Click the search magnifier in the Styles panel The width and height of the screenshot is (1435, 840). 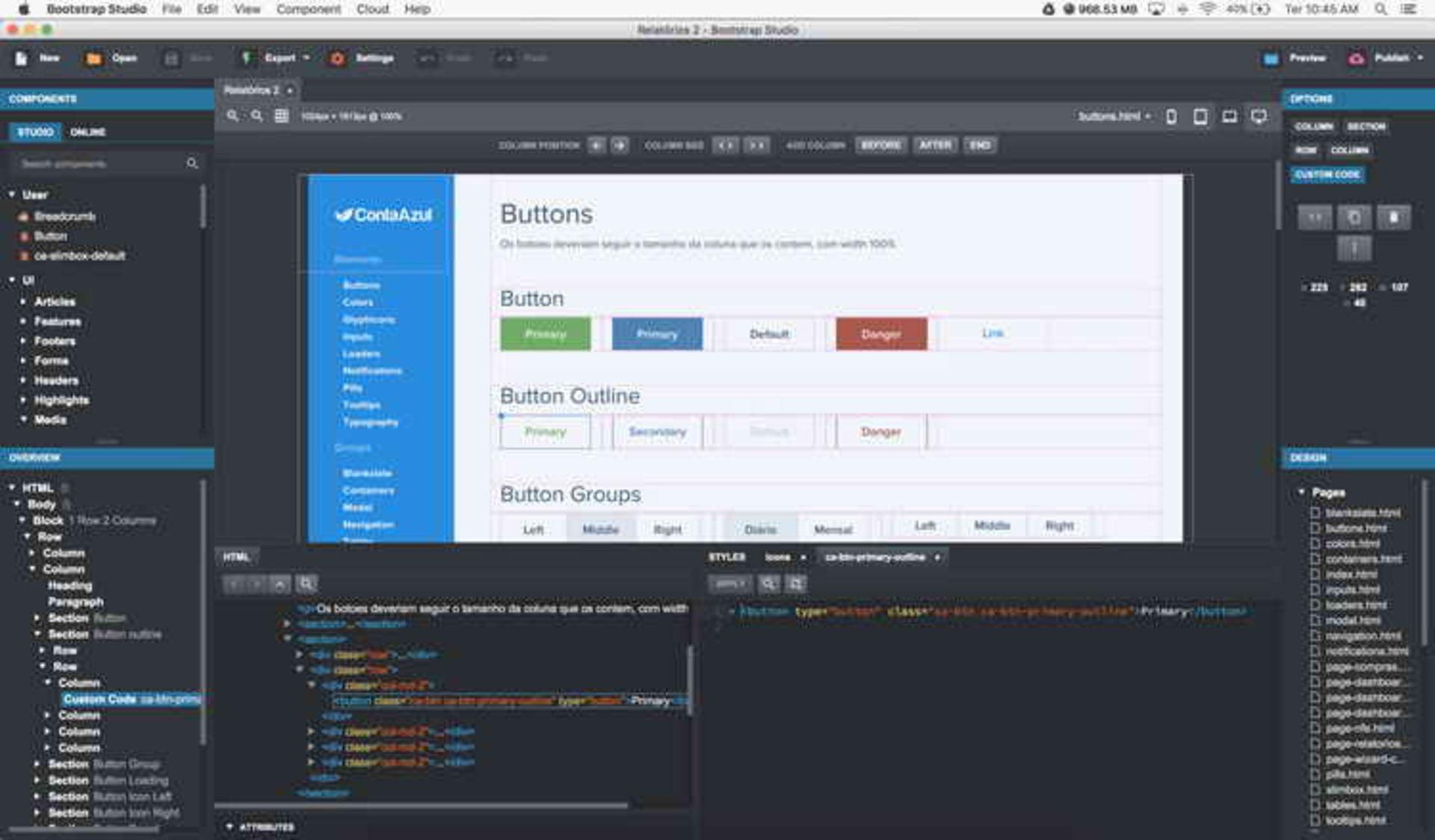768,584
